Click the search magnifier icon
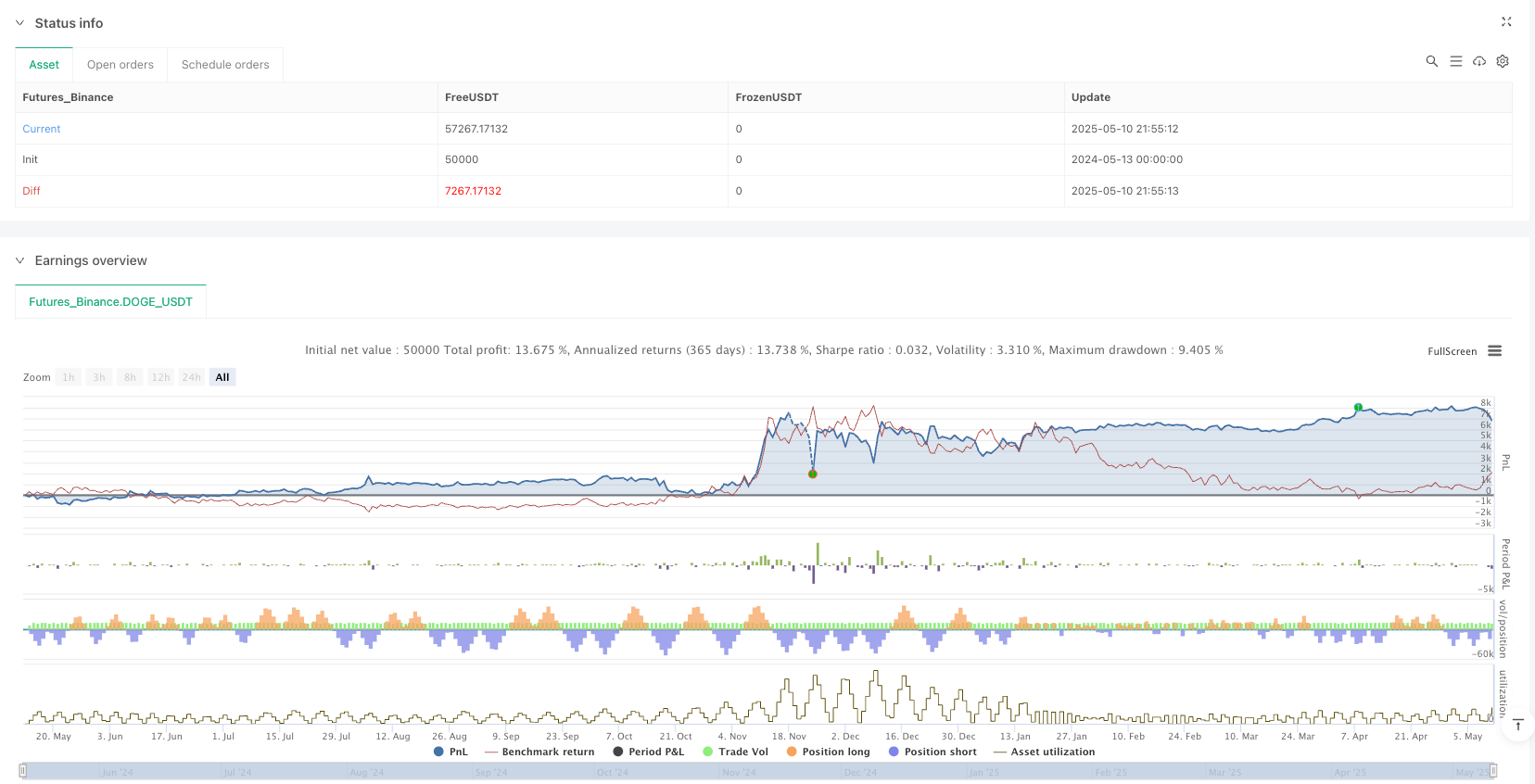 pos(1431,61)
